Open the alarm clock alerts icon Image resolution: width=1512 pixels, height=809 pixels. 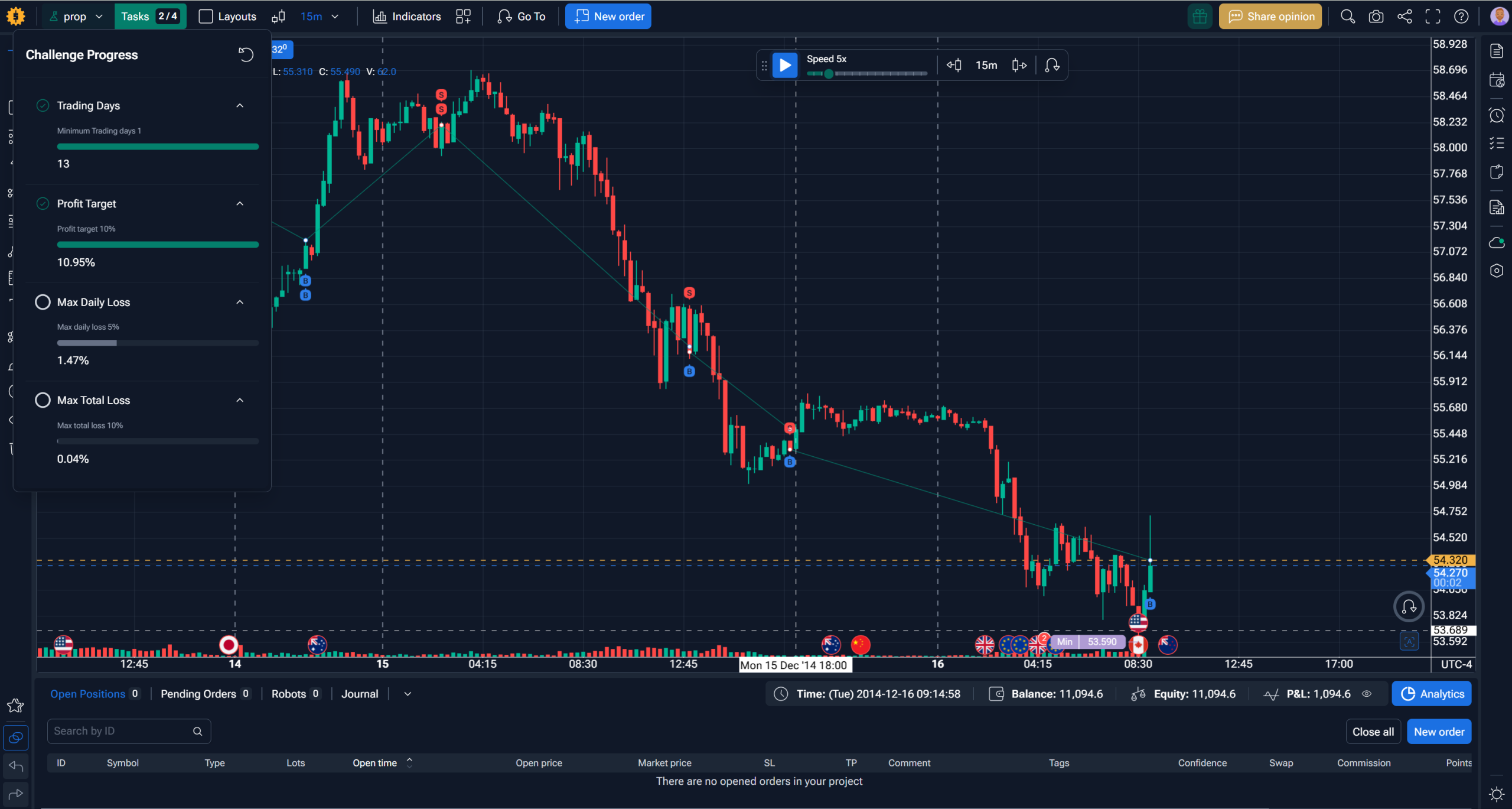pos(1497,115)
